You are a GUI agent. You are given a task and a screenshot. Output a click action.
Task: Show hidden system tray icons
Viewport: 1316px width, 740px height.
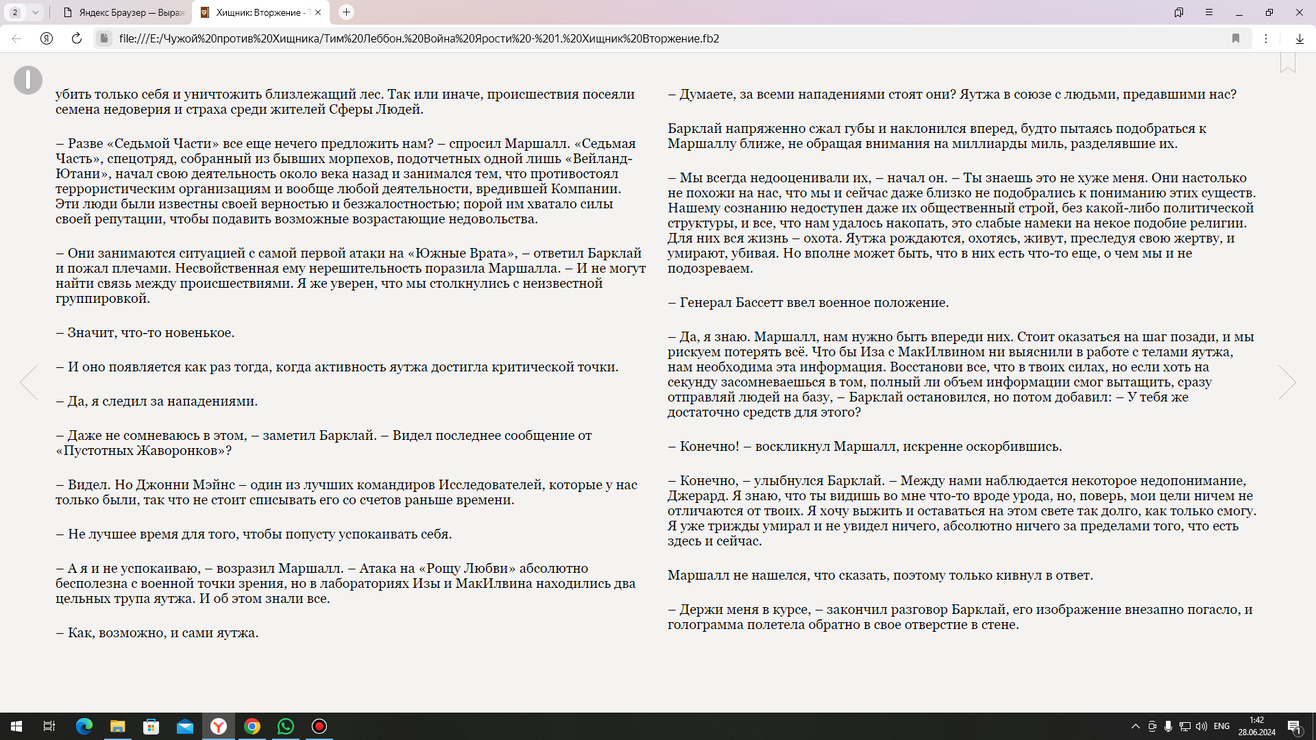(x=1135, y=726)
